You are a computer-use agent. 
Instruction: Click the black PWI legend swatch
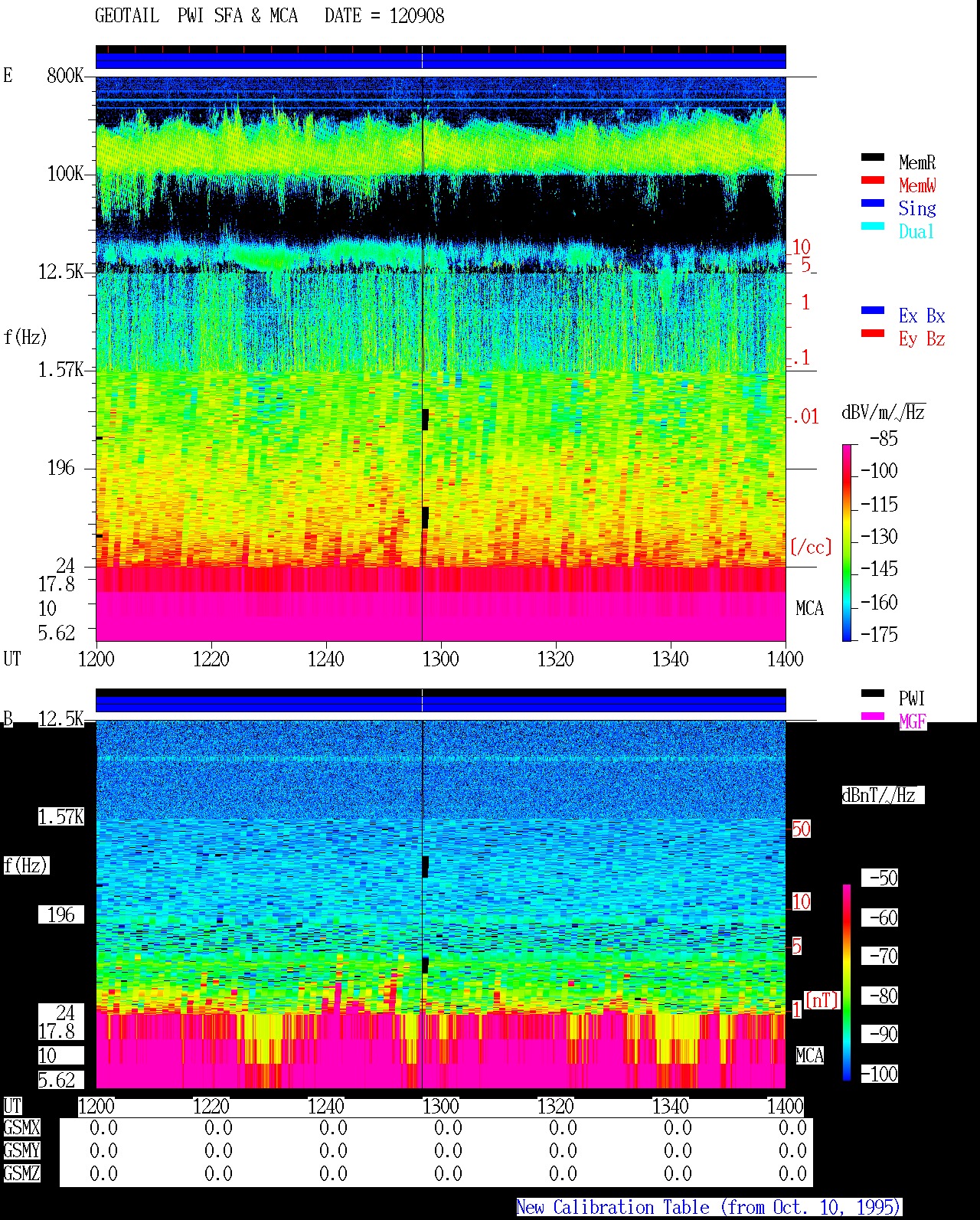point(873,694)
